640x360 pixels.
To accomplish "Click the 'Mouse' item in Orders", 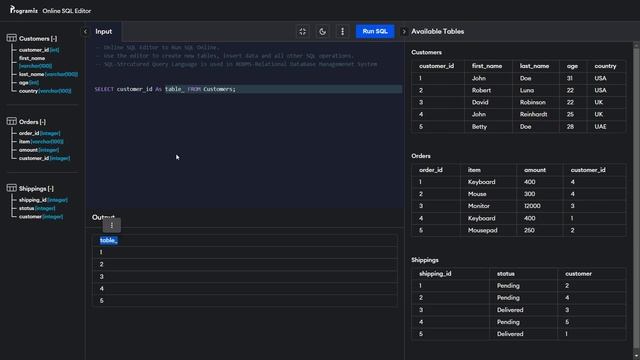I will click(477, 194).
